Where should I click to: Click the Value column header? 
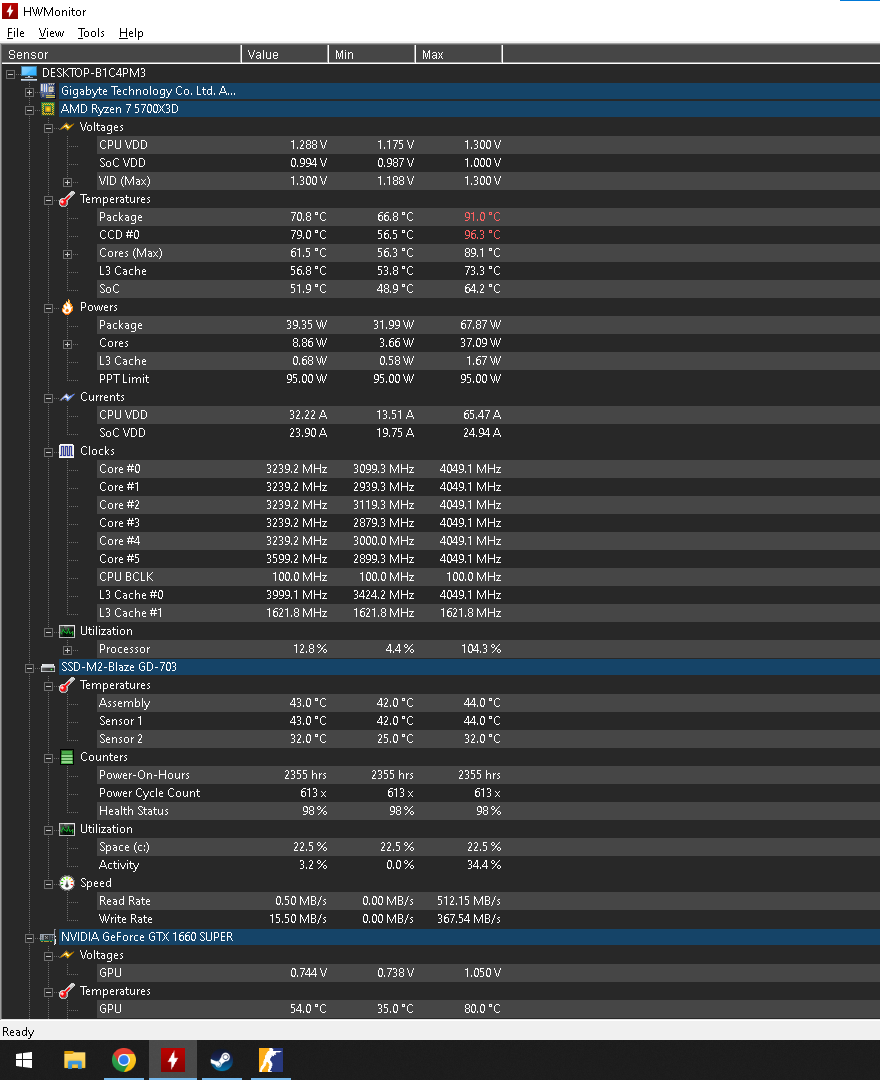click(x=284, y=54)
